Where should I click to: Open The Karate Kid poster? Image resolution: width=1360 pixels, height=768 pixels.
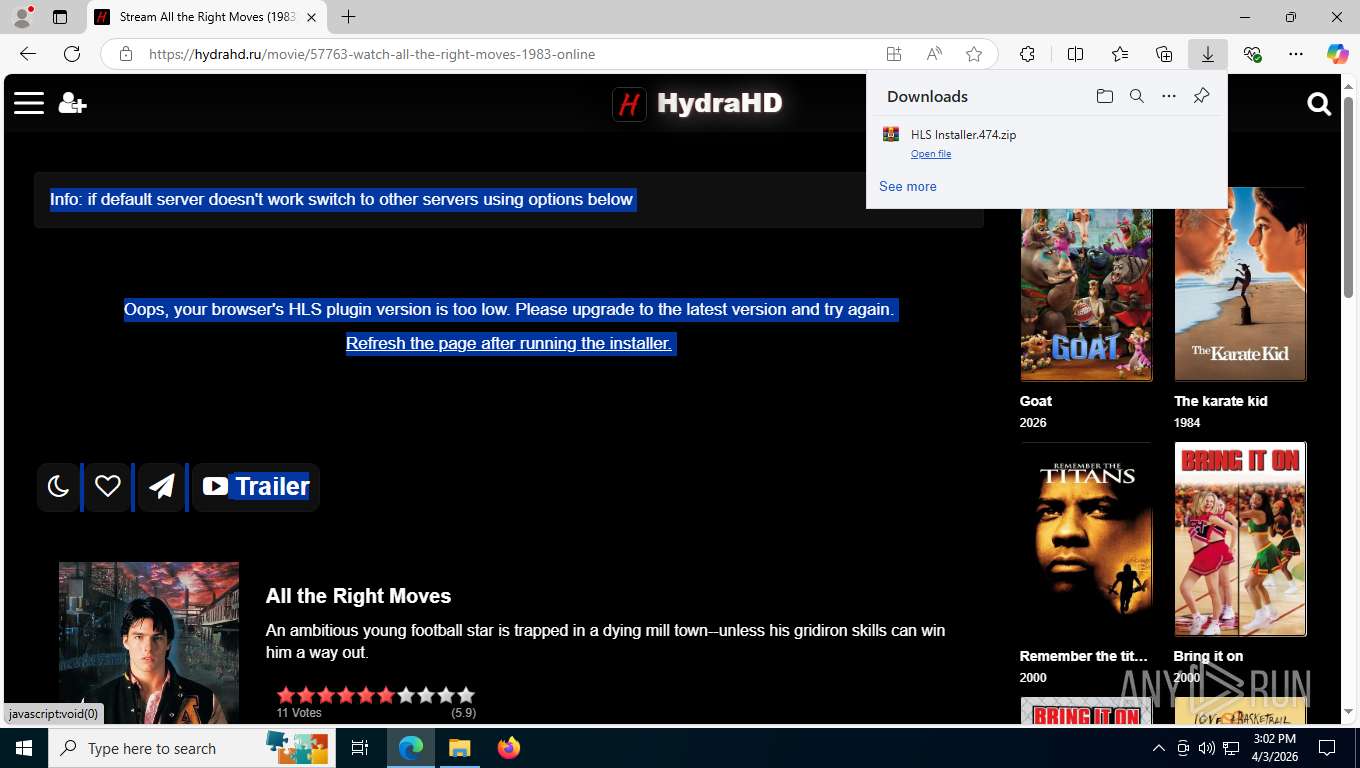[1240, 284]
